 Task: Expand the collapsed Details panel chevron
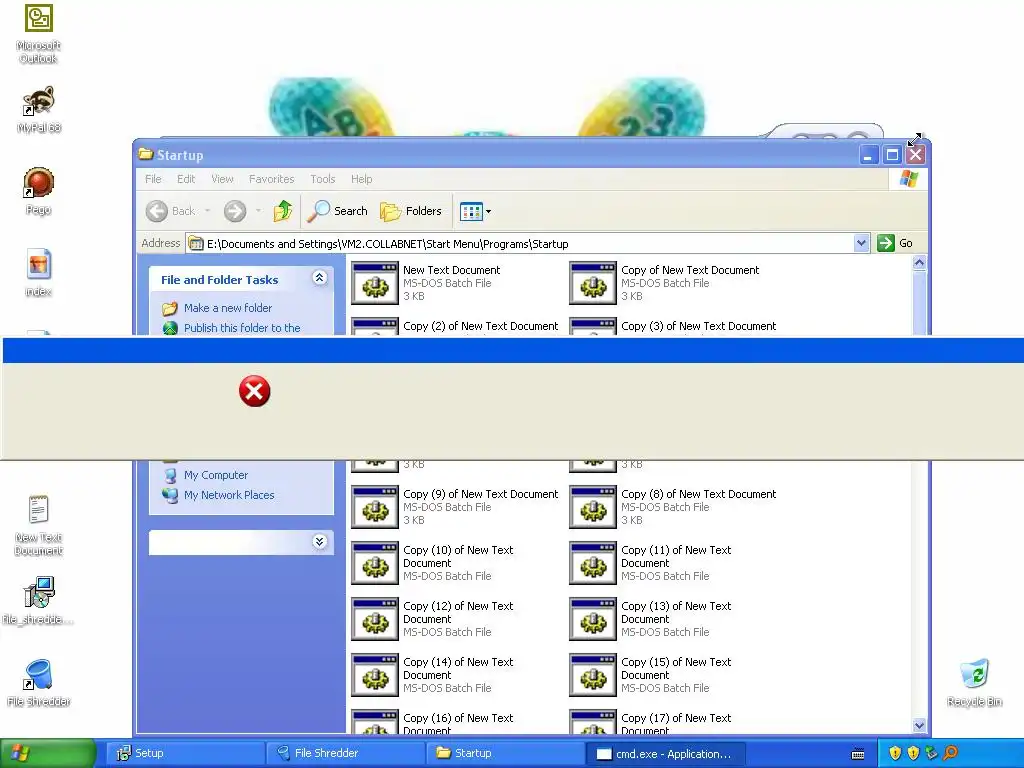coord(319,541)
